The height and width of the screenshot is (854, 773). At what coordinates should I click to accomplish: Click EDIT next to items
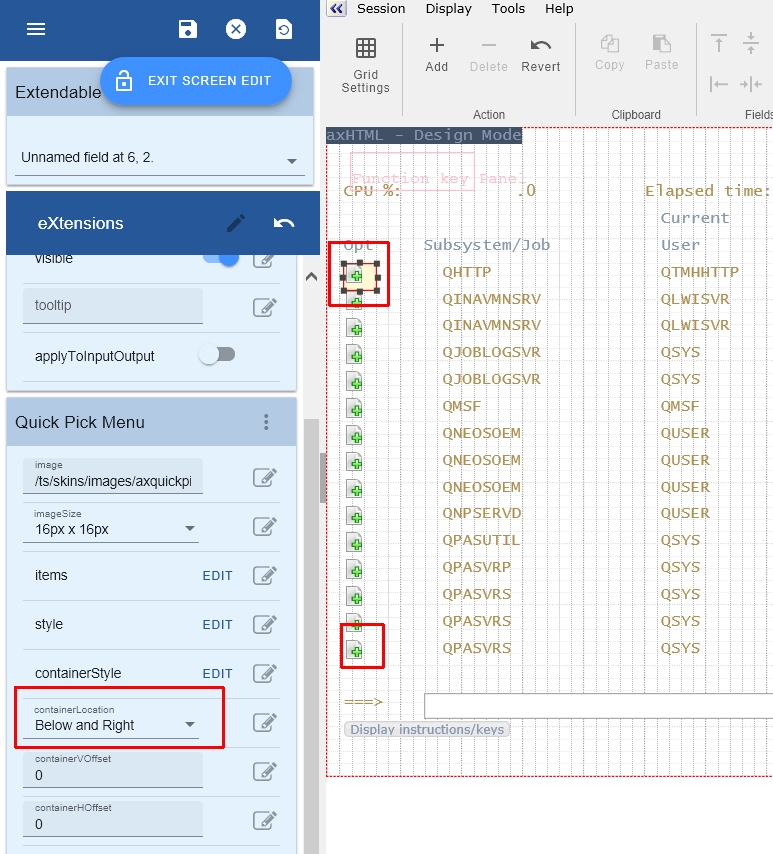217,576
